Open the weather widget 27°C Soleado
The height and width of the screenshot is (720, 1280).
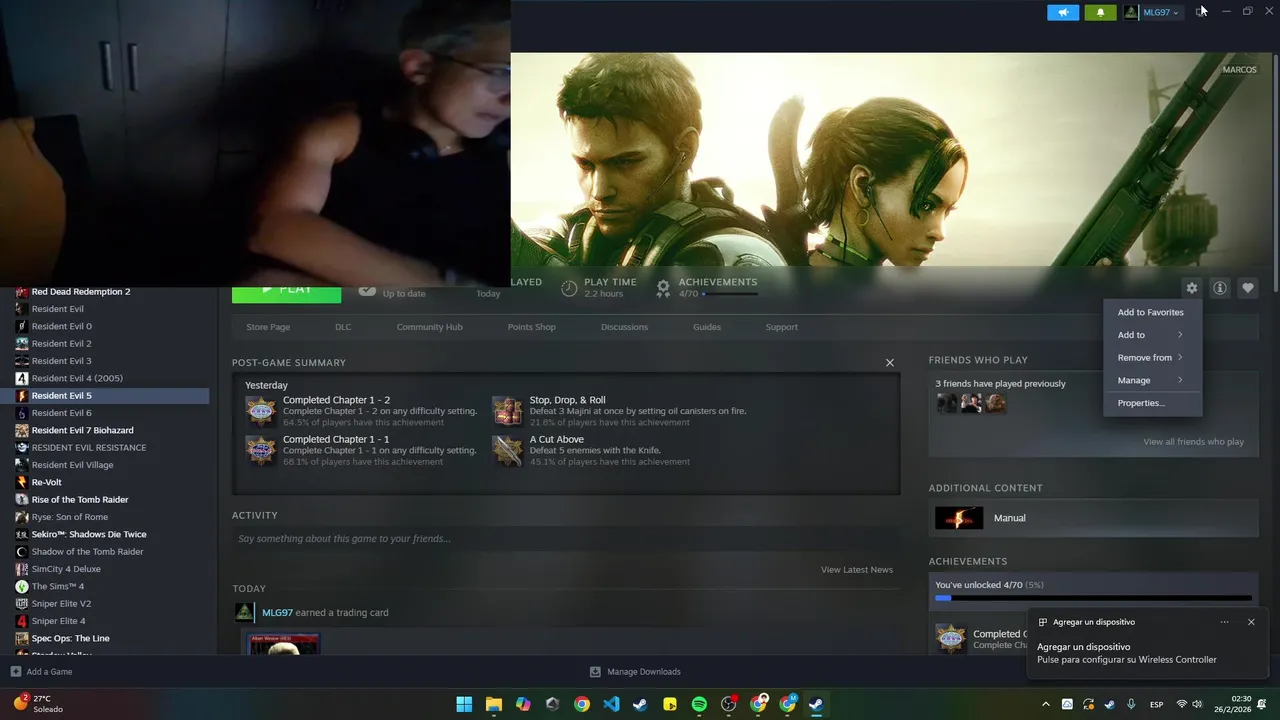pos(38,704)
